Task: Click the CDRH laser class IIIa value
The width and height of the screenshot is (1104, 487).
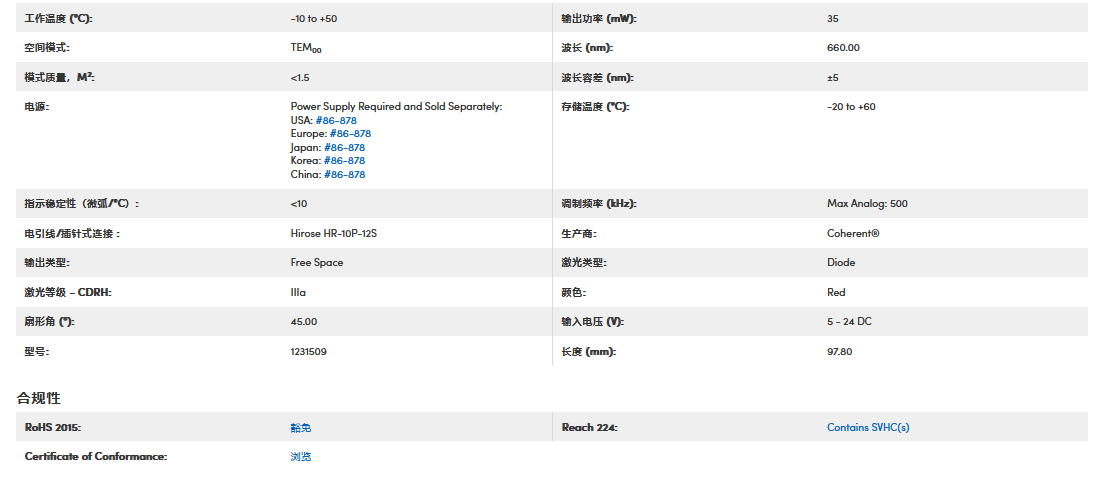Action: pyautogui.click(x=298, y=293)
